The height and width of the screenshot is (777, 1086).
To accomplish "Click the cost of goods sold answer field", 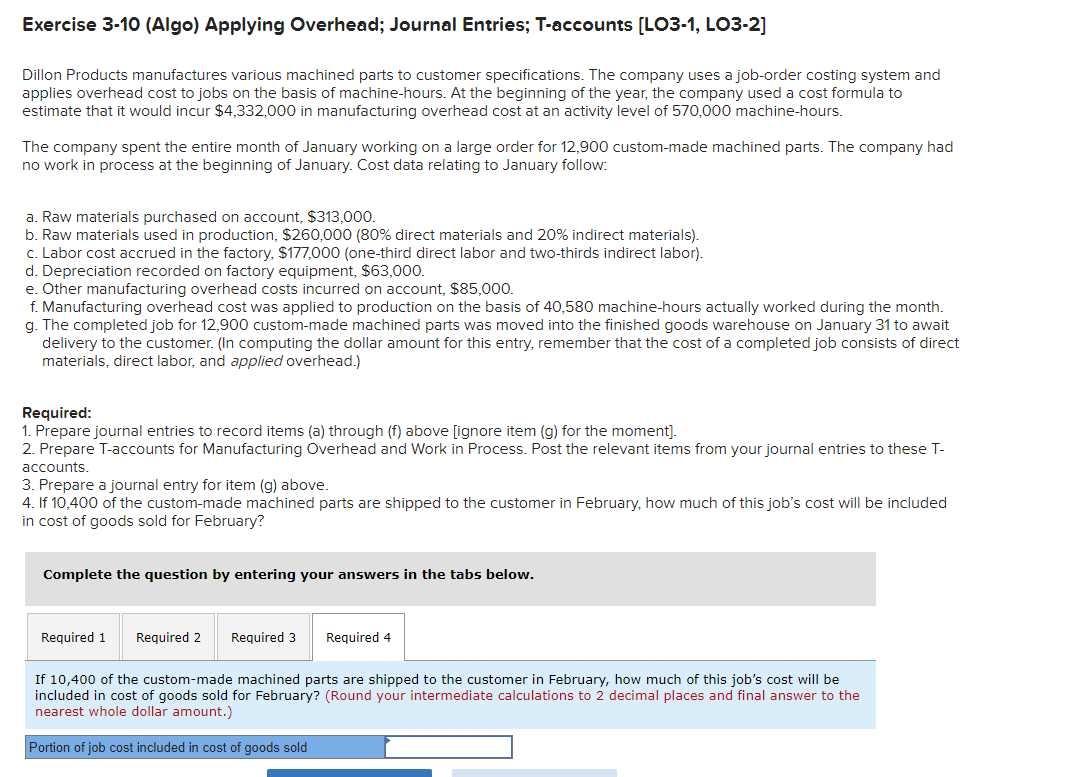I will 449,747.
